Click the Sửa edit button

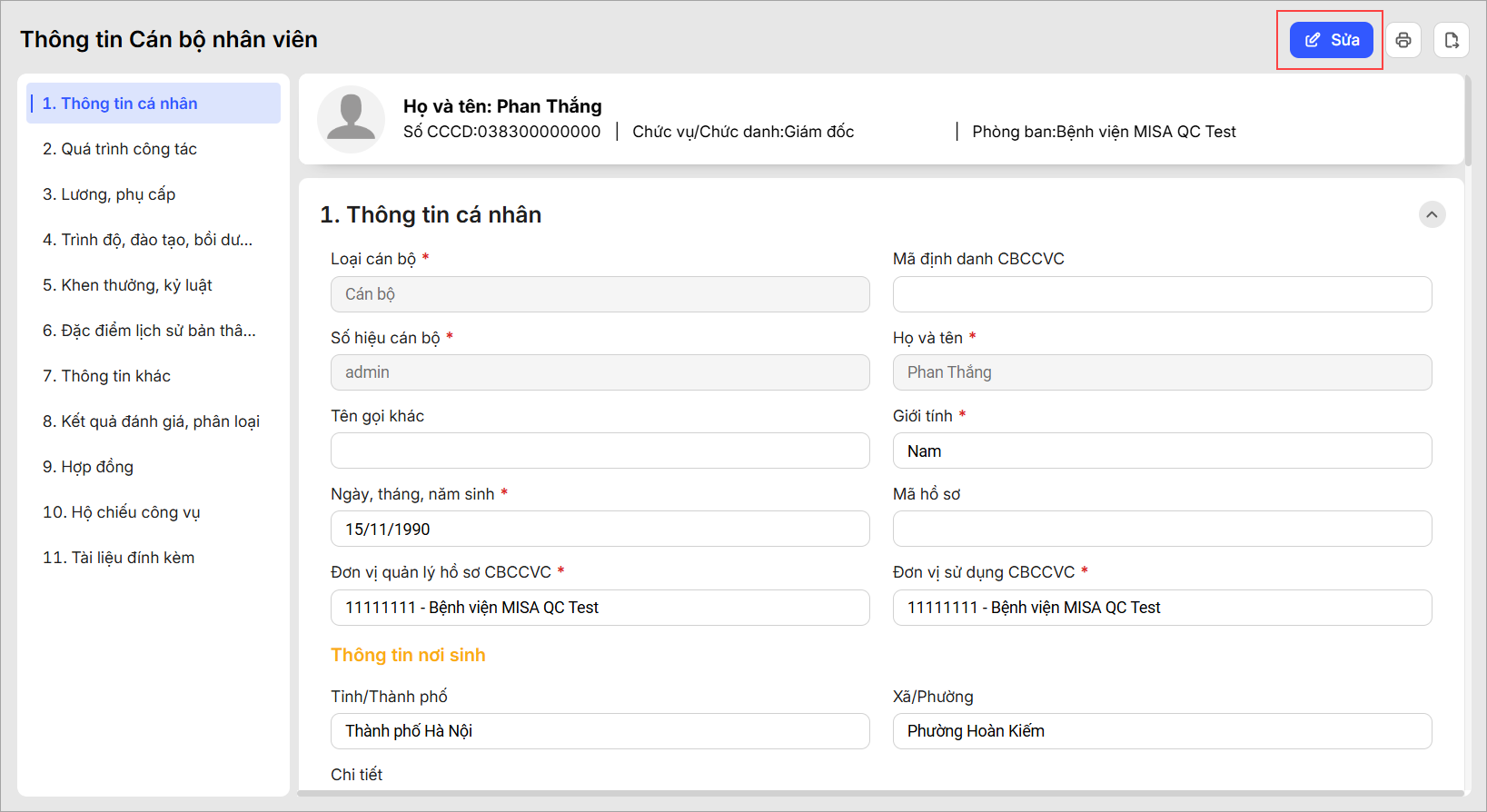[1331, 40]
